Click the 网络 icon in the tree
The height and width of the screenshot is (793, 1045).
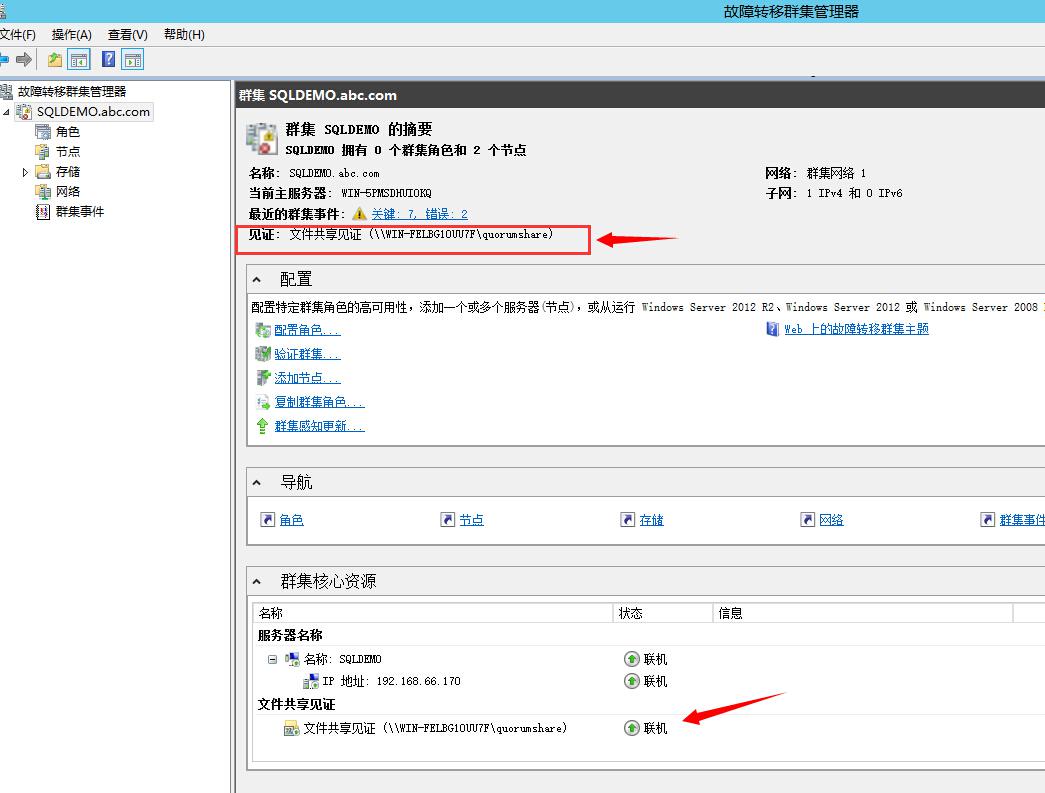43,192
